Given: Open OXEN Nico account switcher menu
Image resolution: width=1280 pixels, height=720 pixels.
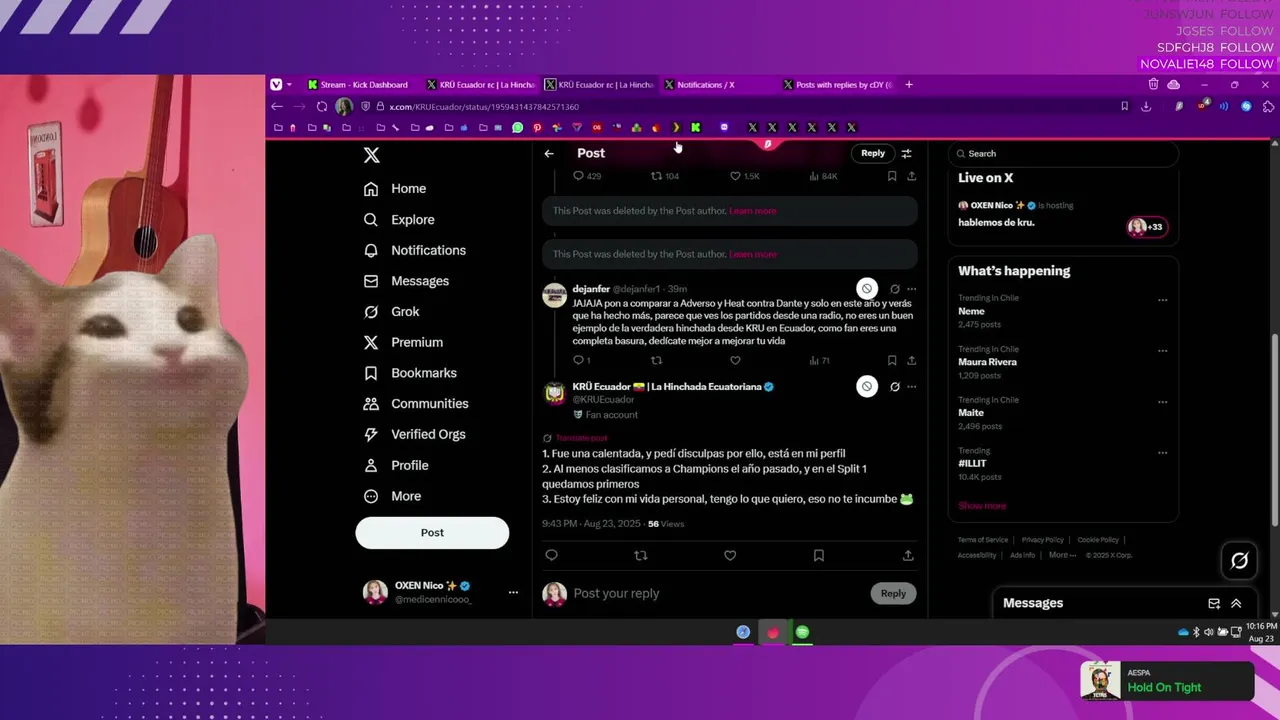Looking at the screenshot, I should [x=440, y=592].
